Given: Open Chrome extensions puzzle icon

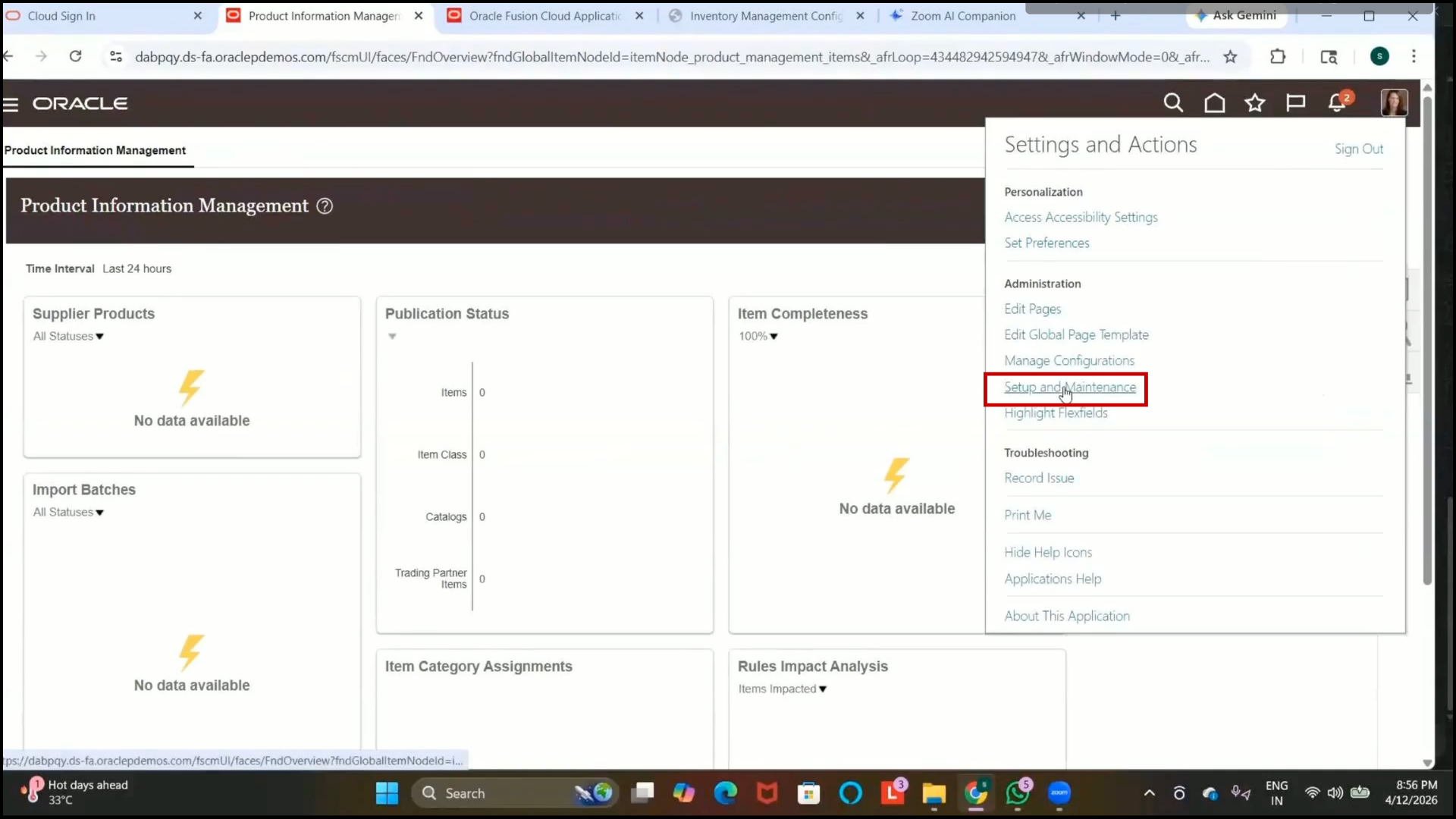Looking at the screenshot, I should (1278, 56).
